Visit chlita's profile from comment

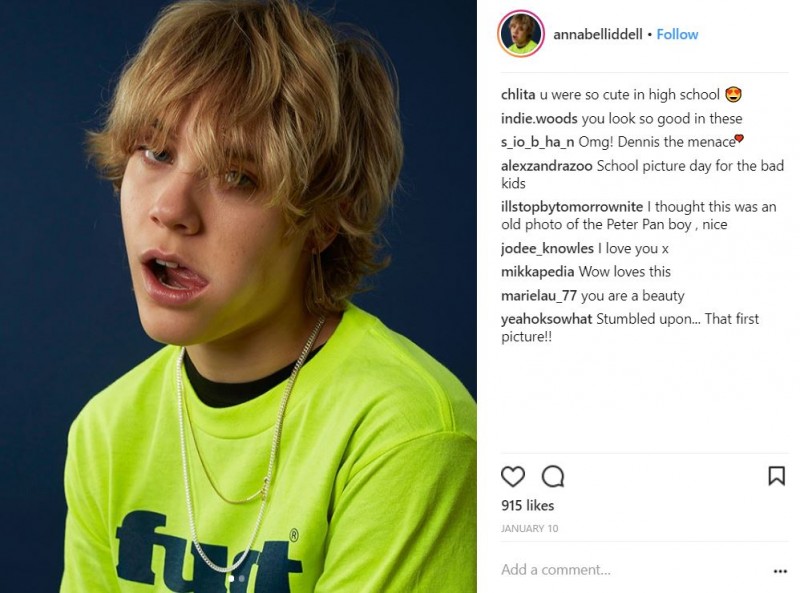518,94
